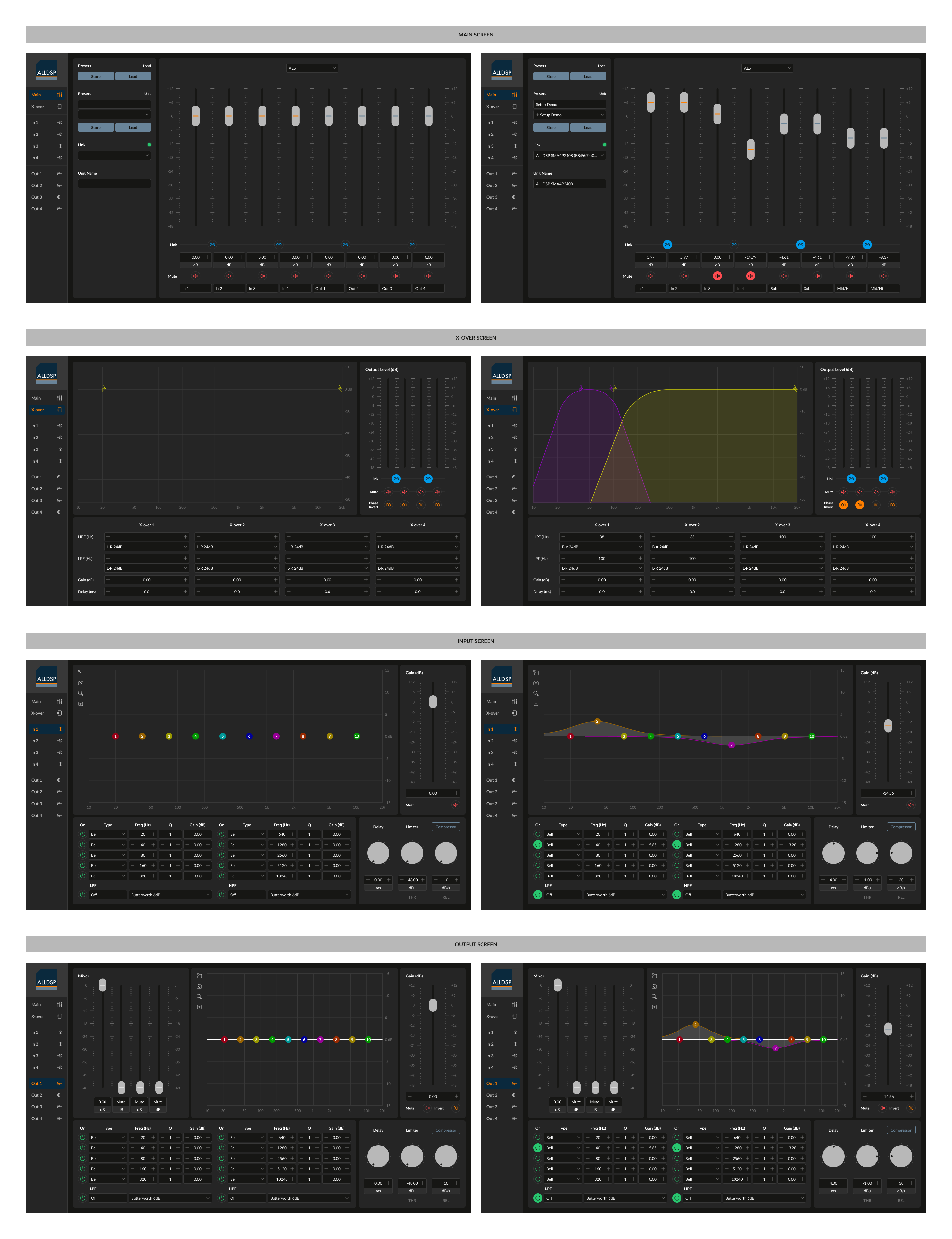Screen dimensions: 952x1239
Task: Click camera icon on In 1 graph with -14.56 gain
Action: [536, 683]
